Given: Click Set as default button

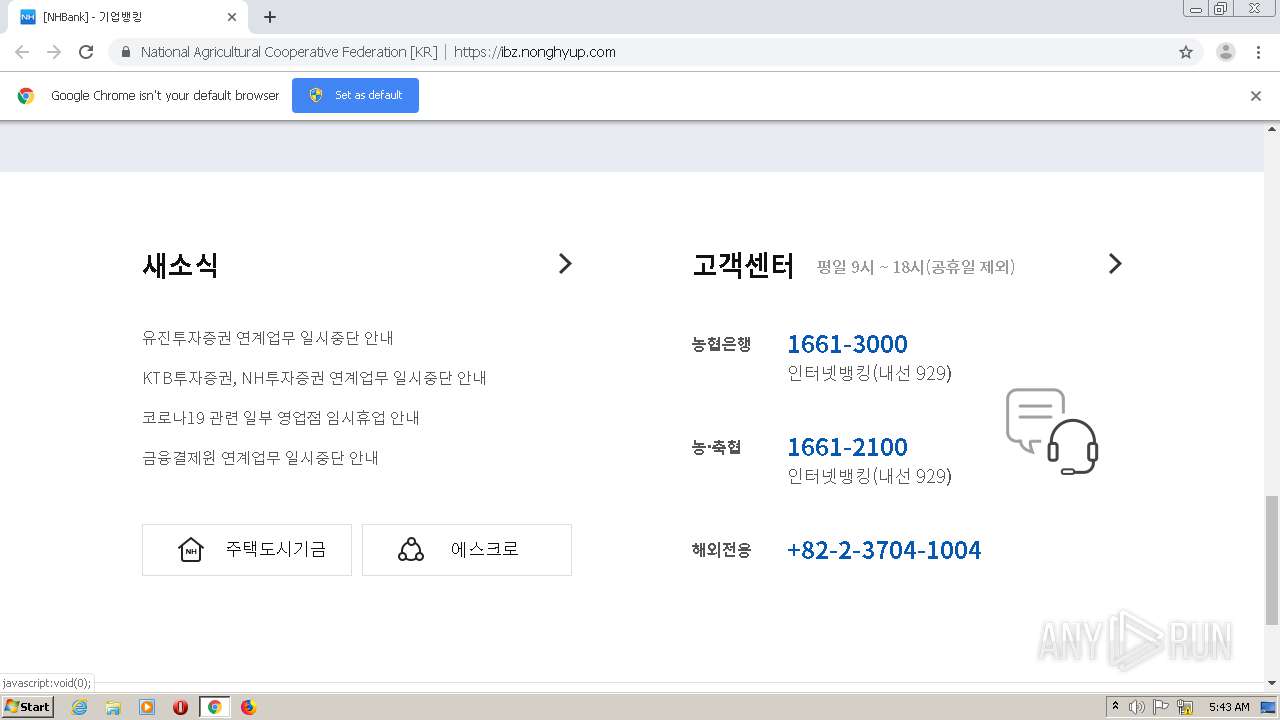Looking at the screenshot, I should coord(355,95).
